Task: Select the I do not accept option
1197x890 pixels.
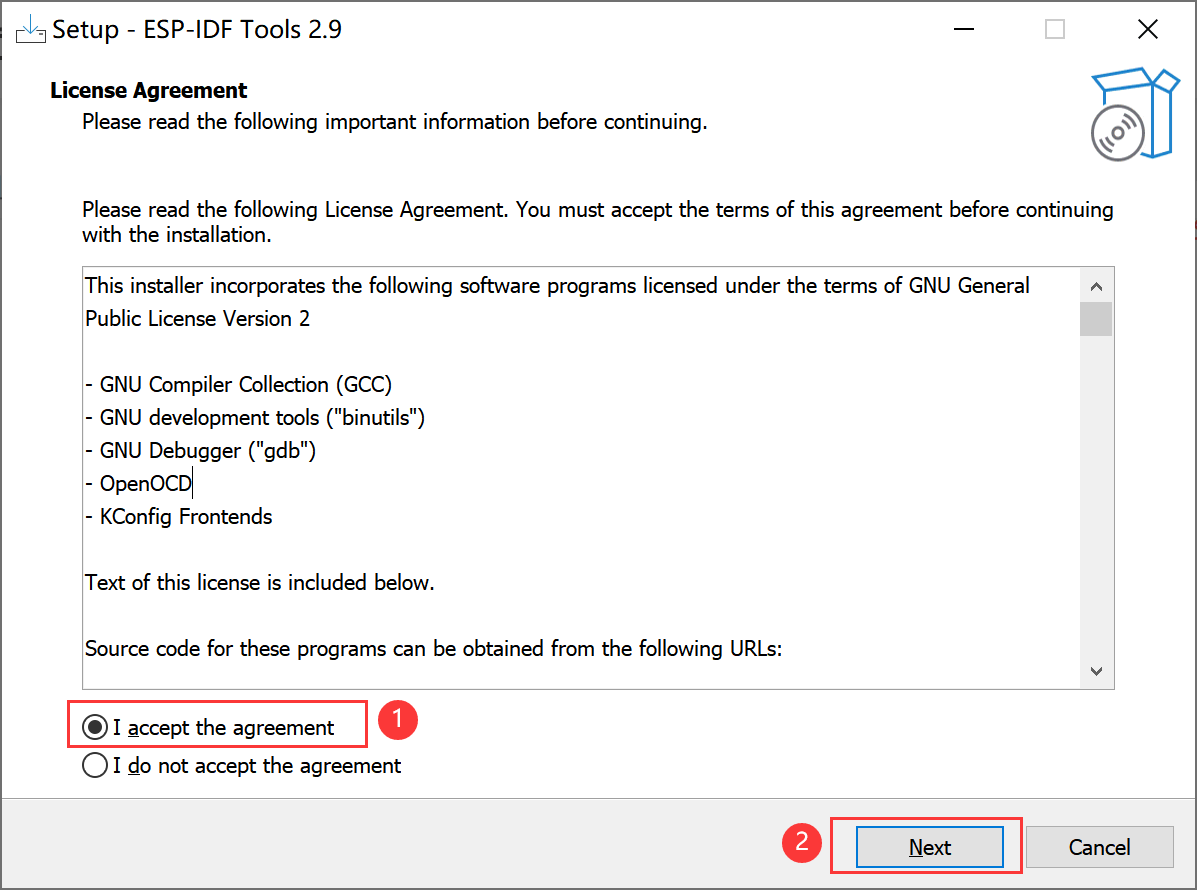Action: (x=95, y=765)
